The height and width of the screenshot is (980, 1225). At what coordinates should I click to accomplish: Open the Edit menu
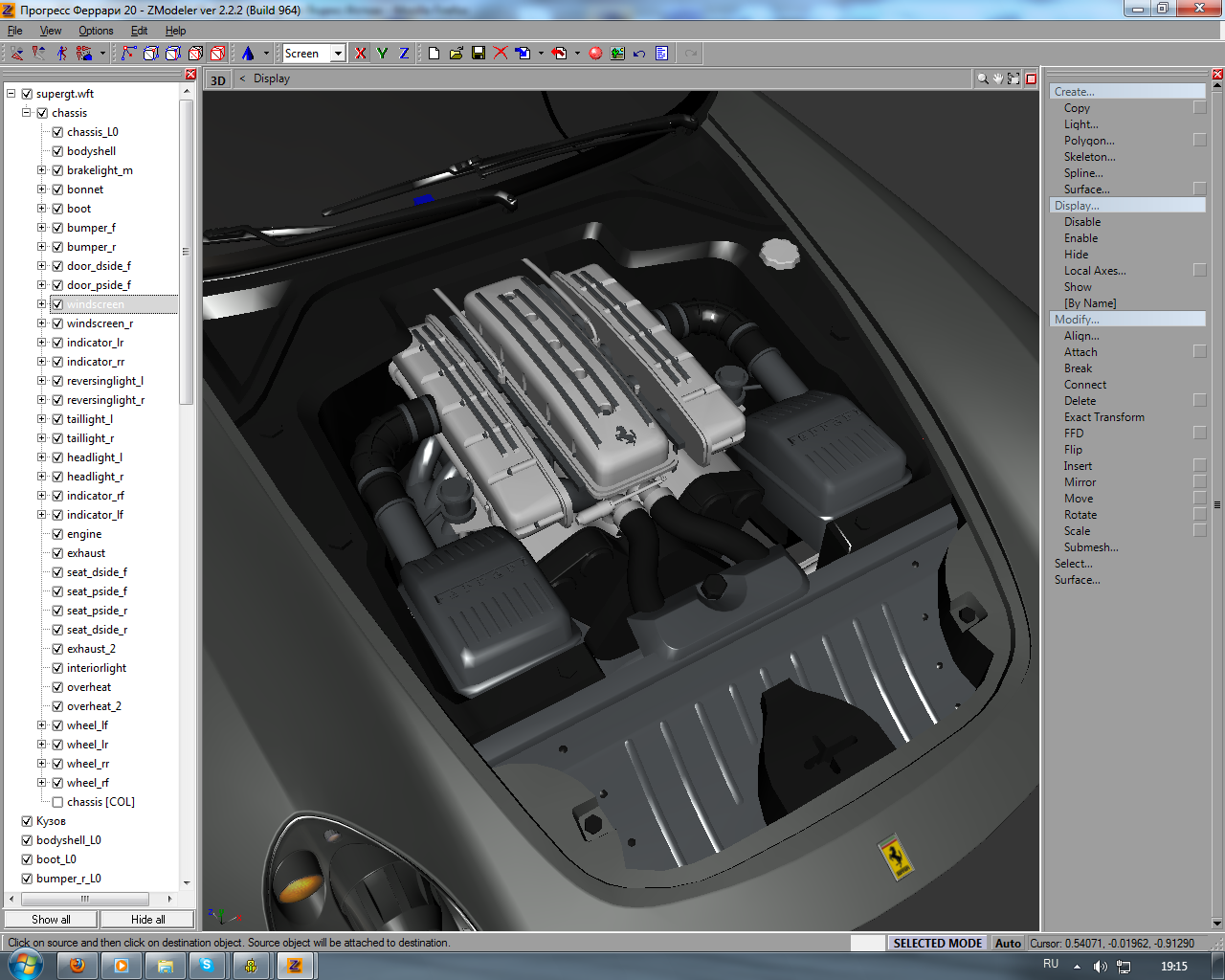point(140,31)
